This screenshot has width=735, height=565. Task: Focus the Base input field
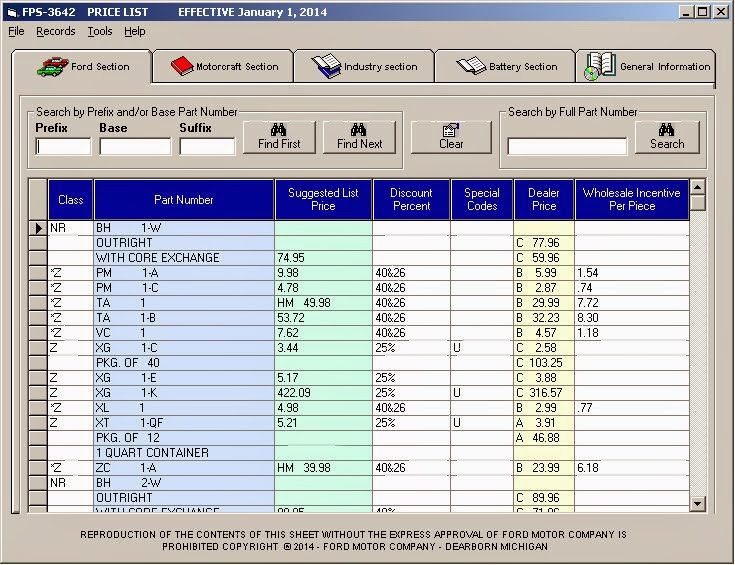135,146
